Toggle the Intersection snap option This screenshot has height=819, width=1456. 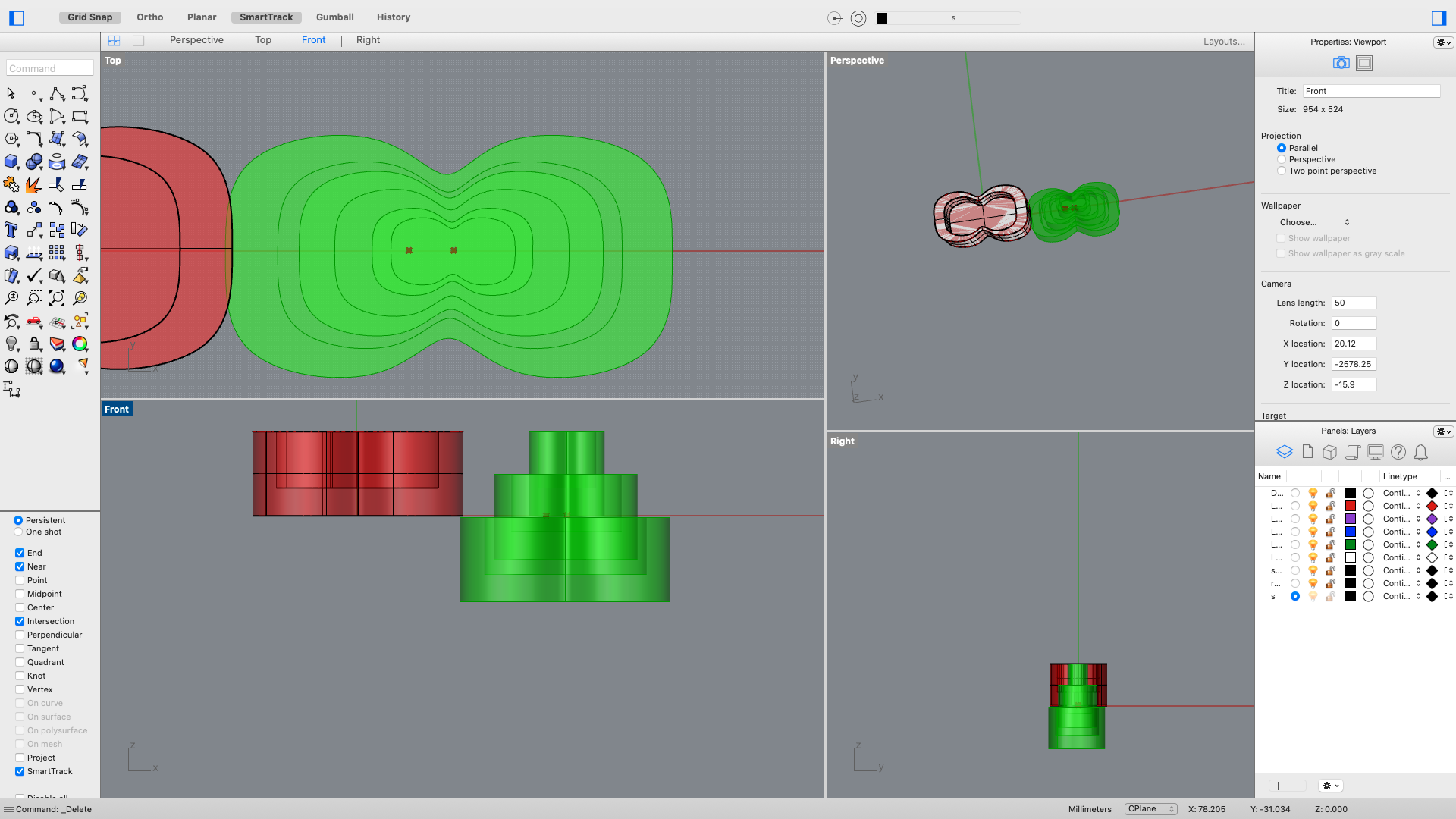(20, 621)
